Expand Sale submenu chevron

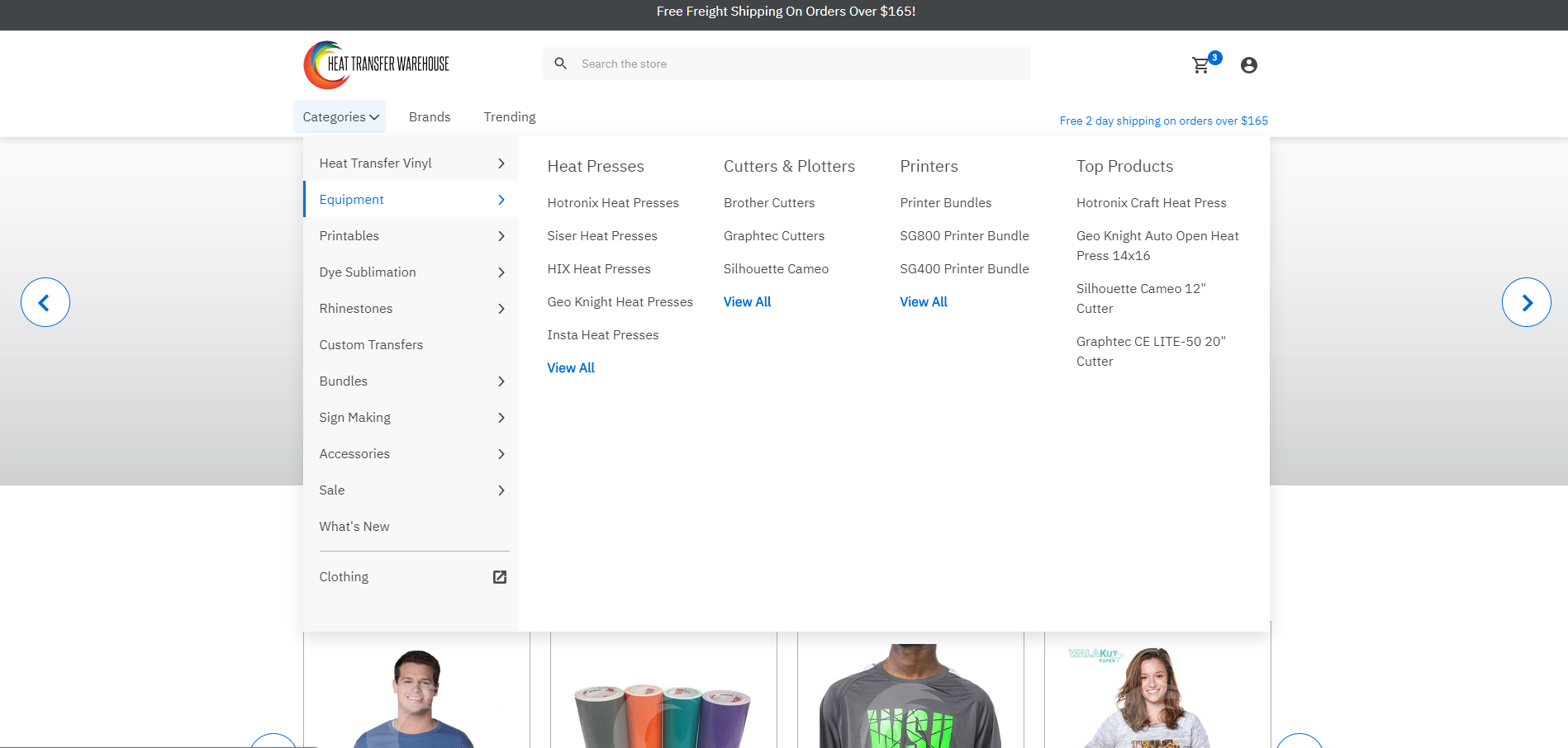(501, 490)
